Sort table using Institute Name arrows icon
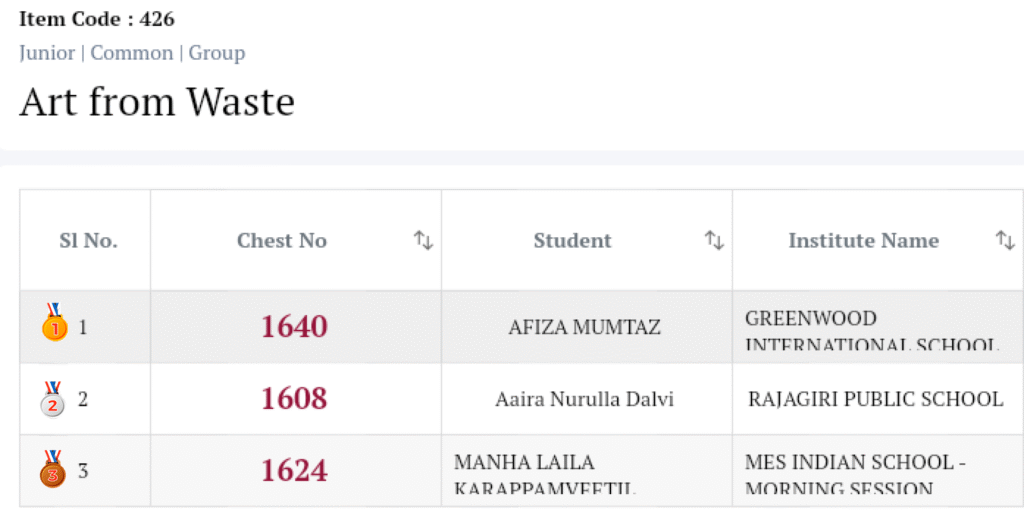1024x529 pixels. (x=1005, y=240)
